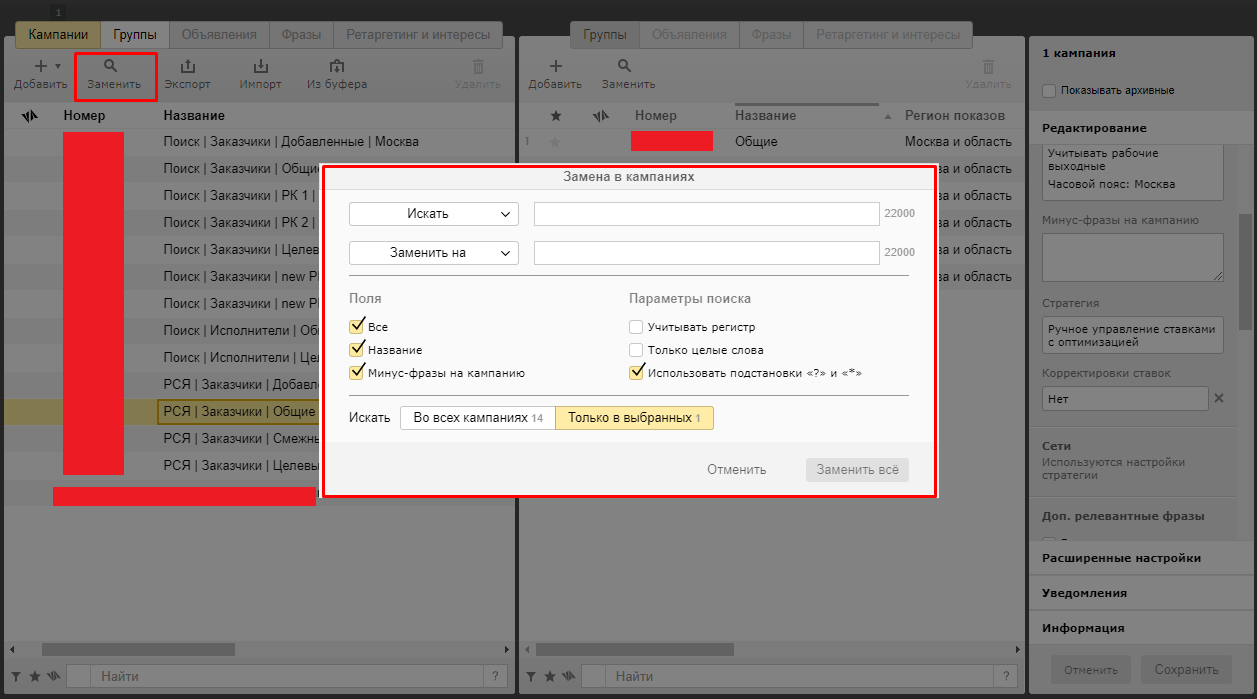This screenshot has width=1257, height=699.
Task: Toggle the Все fields checkbox
Action: [356, 326]
